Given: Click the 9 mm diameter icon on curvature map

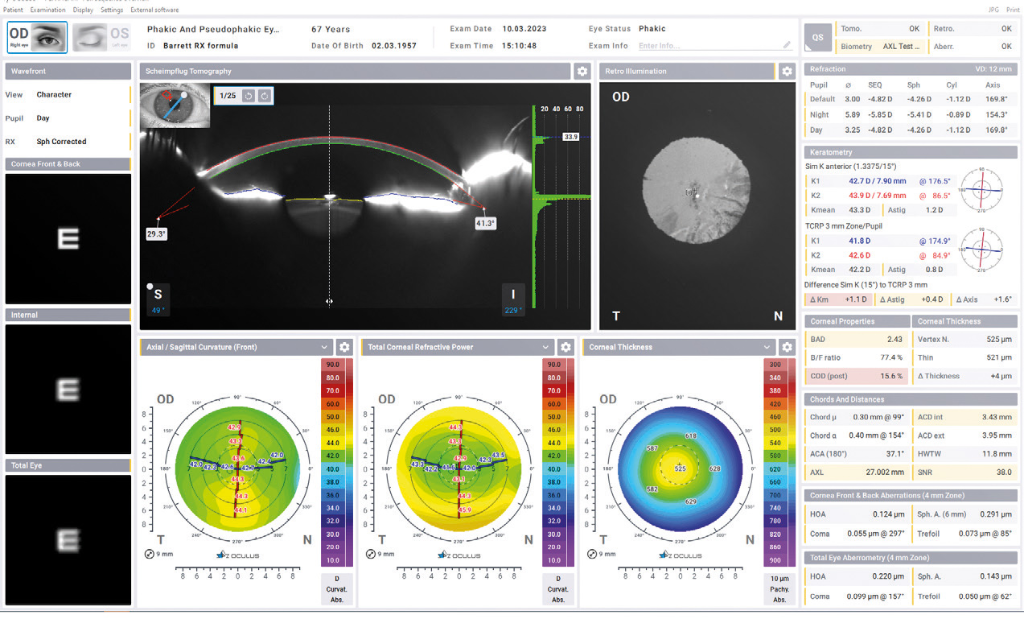Looking at the screenshot, I should click(x=150, y=554).
